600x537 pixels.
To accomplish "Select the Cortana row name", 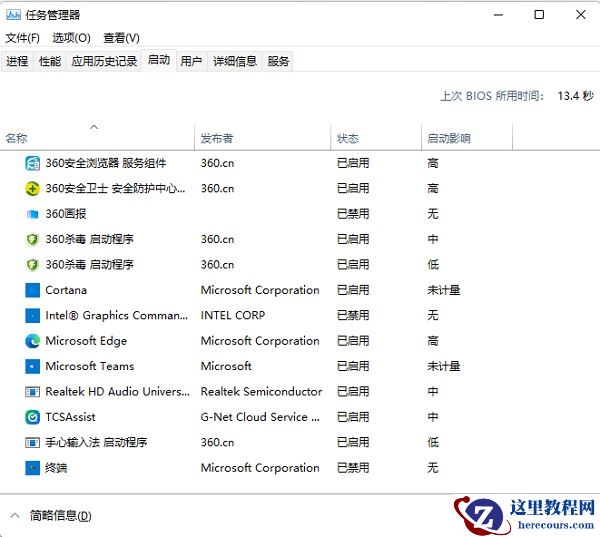I will (x=66, y=290).
